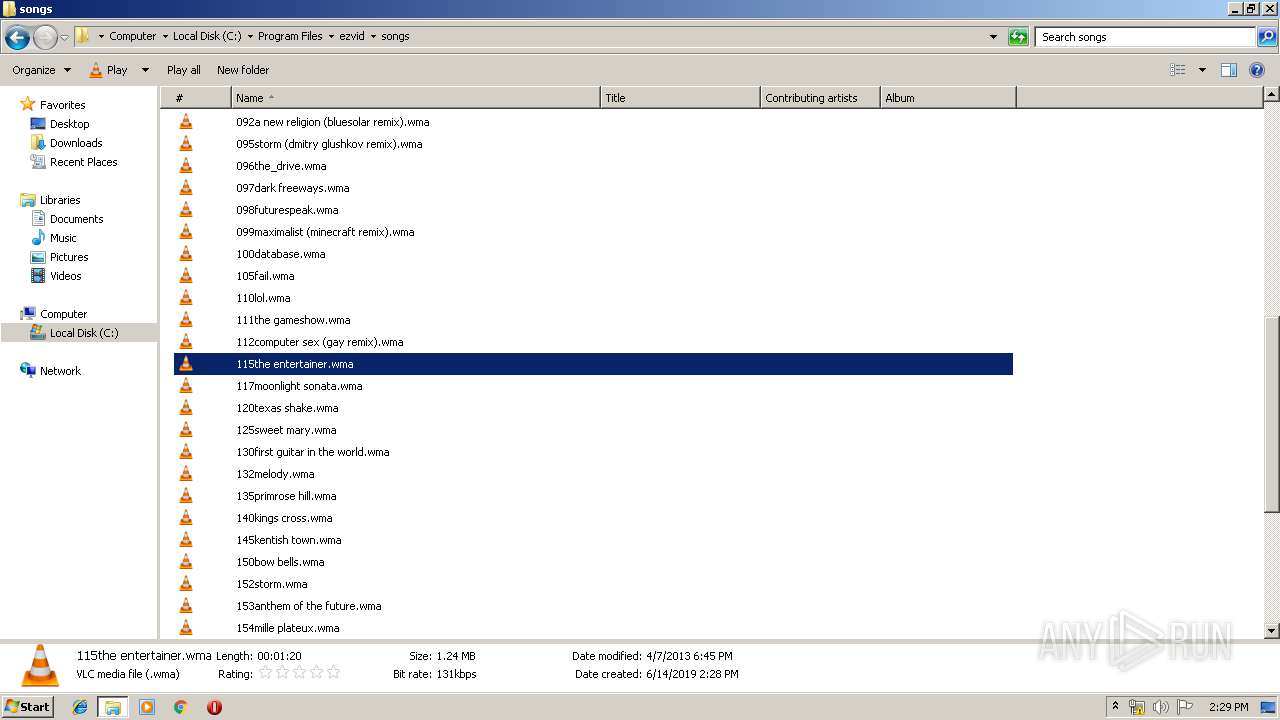Click in the Search songs field

(x=1146, y=37)
